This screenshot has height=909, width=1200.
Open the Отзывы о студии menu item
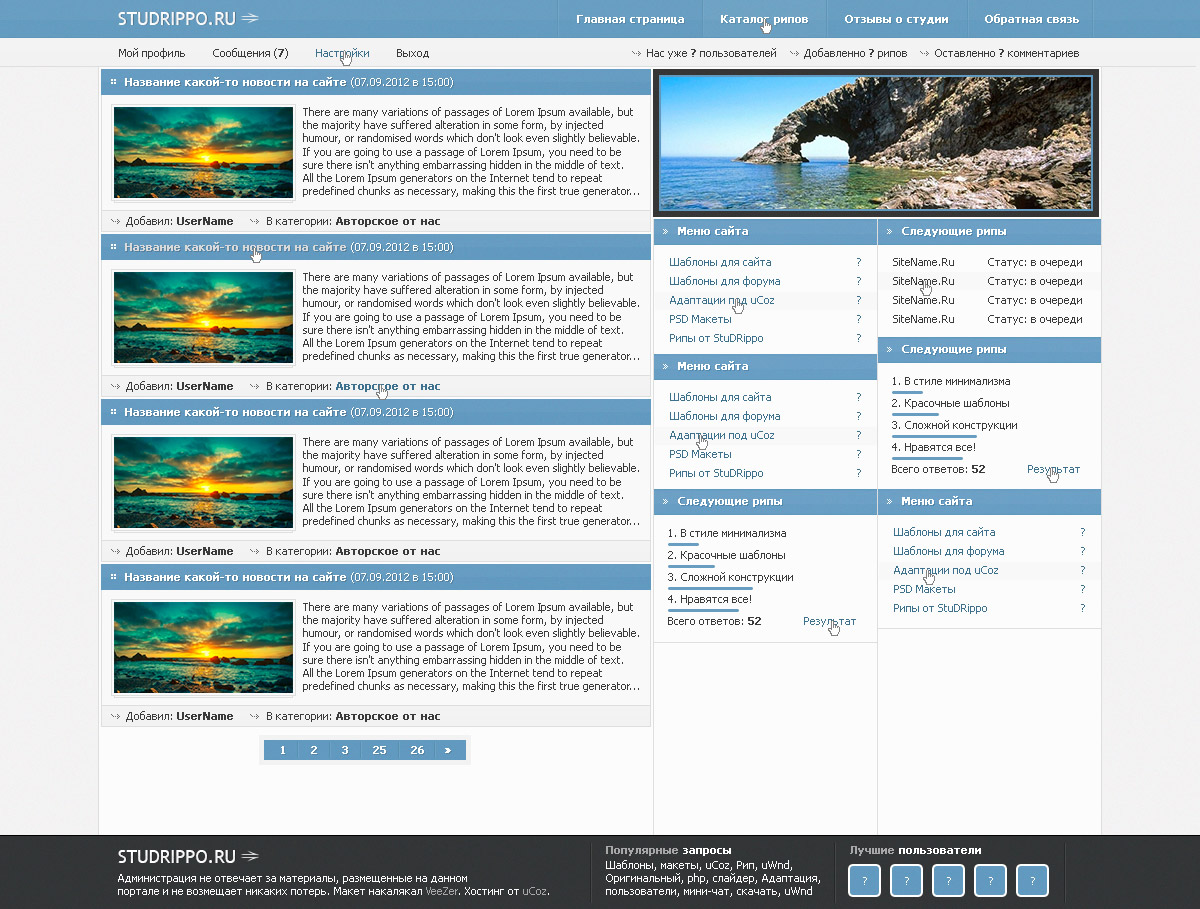point(896,19)
